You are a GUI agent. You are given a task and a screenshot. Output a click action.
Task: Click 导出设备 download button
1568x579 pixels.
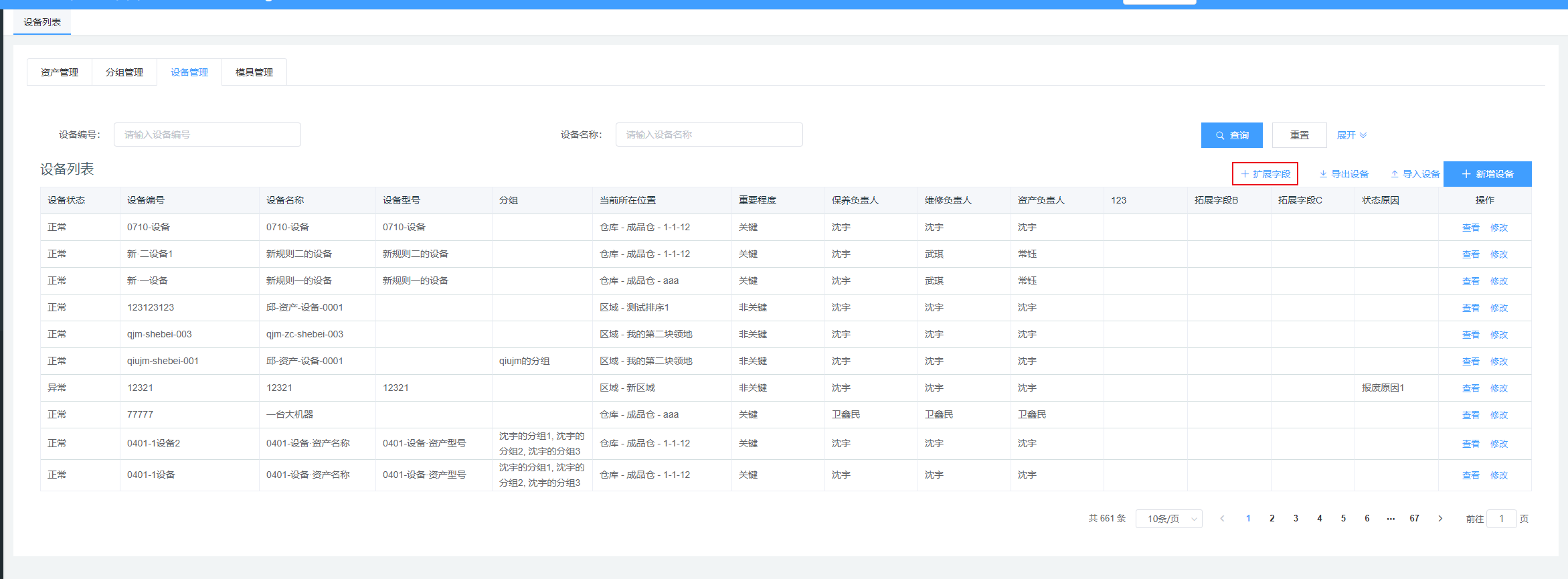pyautogui.click(x=1343, y=174)
